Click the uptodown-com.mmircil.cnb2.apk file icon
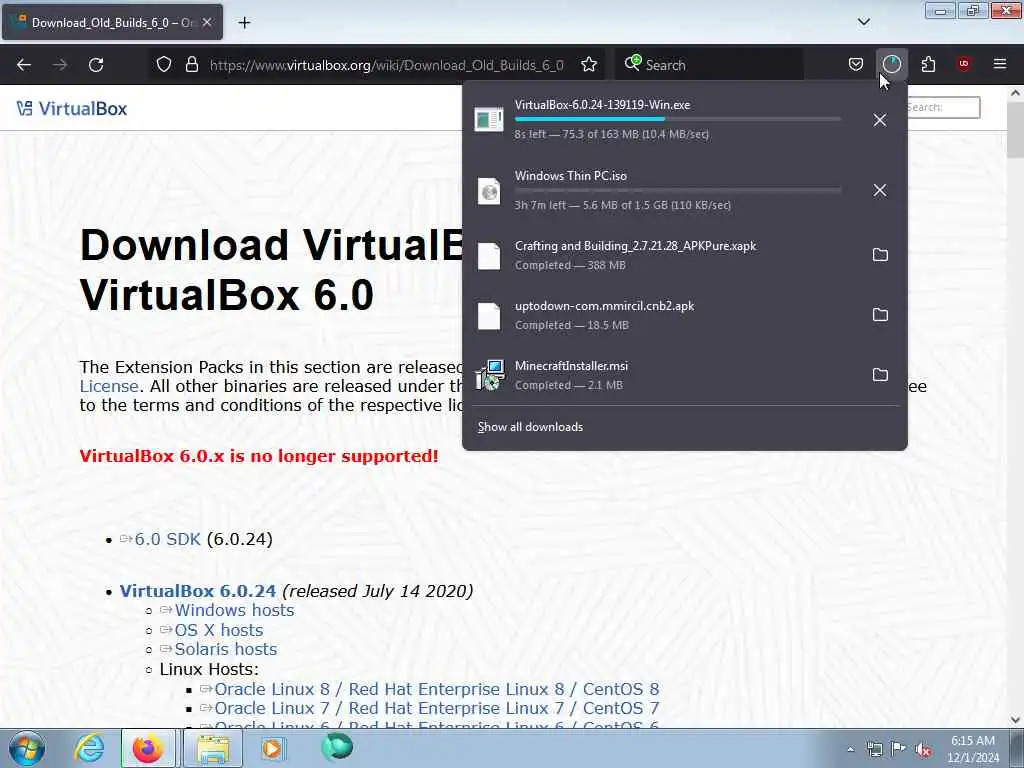The height and width of the screenshot is (768, 1024). coord(488,316)
